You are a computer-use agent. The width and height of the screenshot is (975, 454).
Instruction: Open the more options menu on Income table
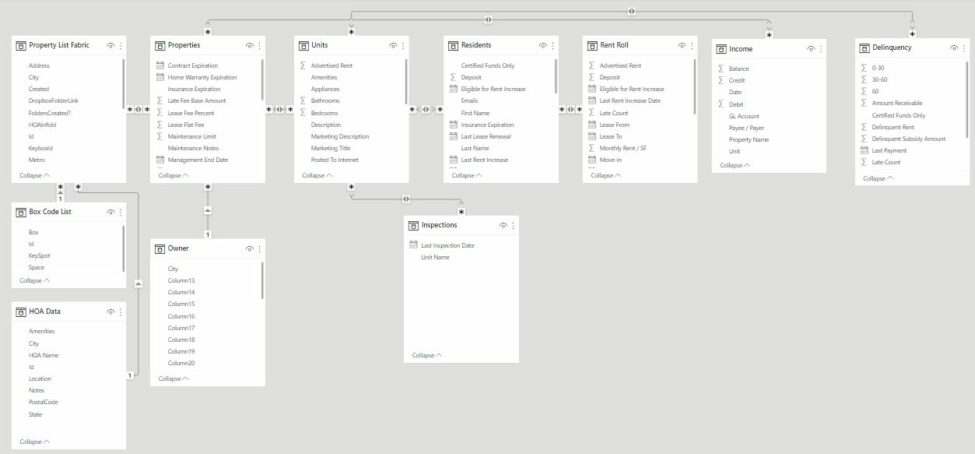821,49
